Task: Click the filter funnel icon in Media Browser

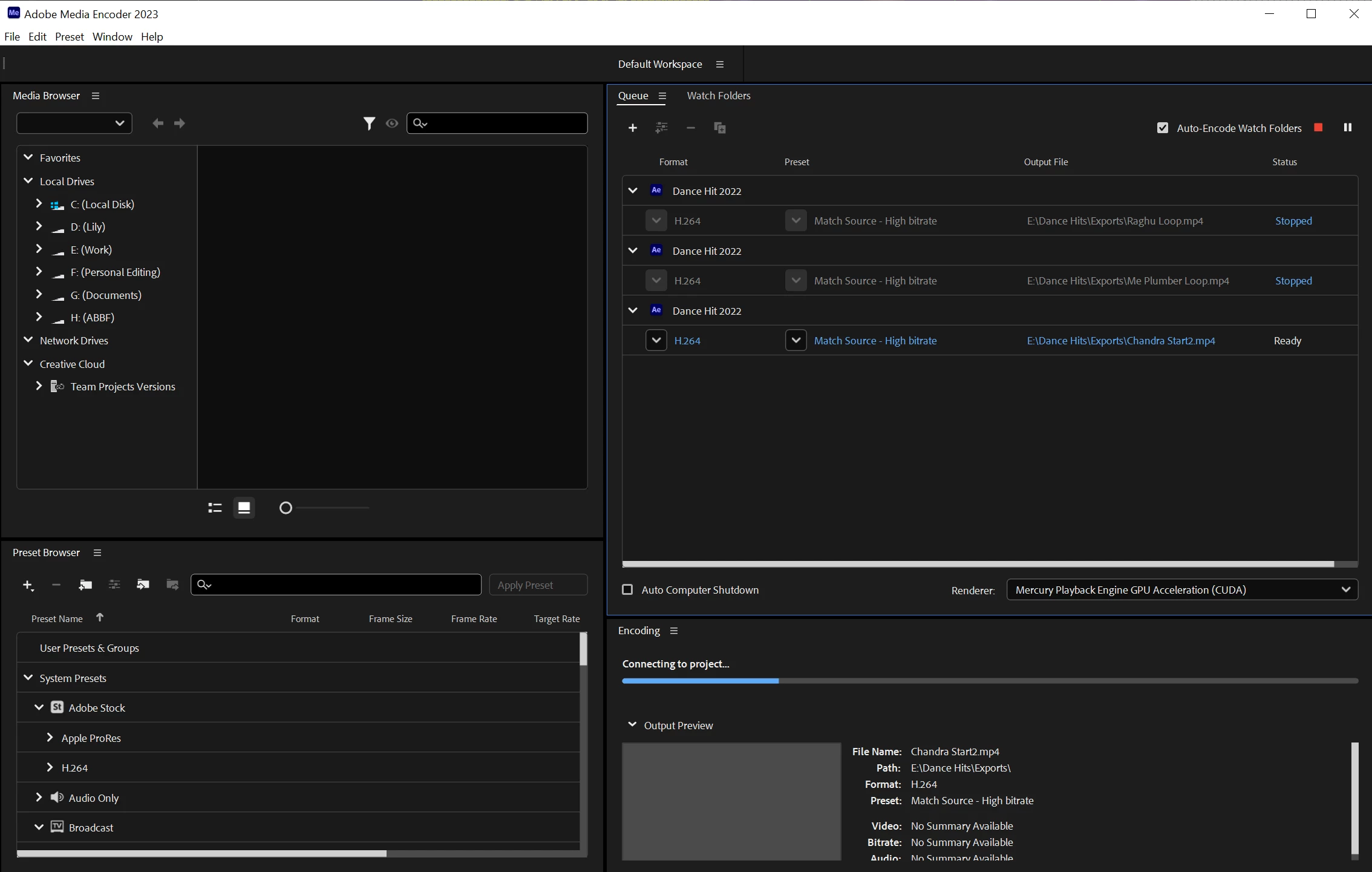Action: point(368,123)
